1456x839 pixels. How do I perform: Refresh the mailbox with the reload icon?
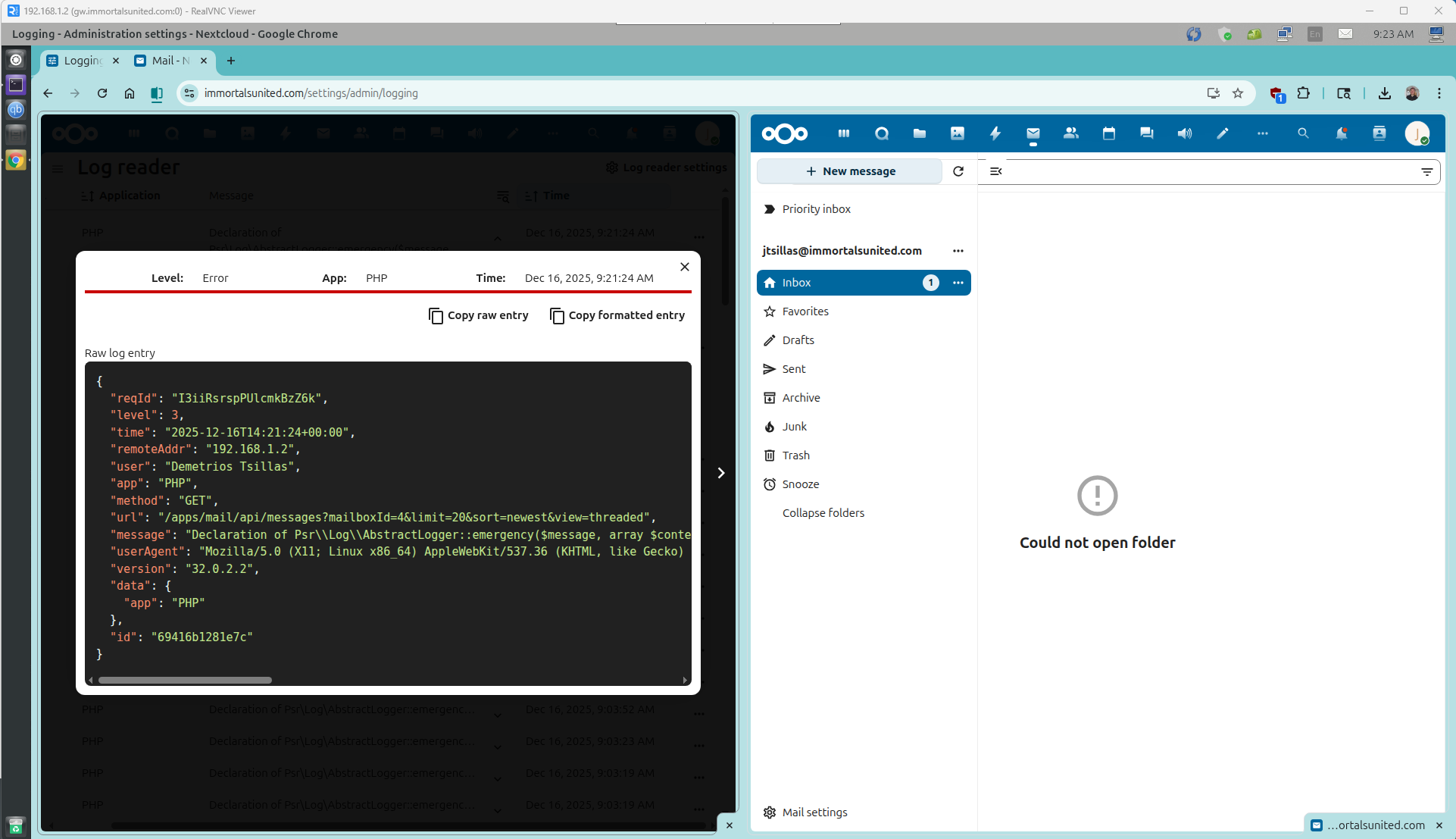point(958,171)
